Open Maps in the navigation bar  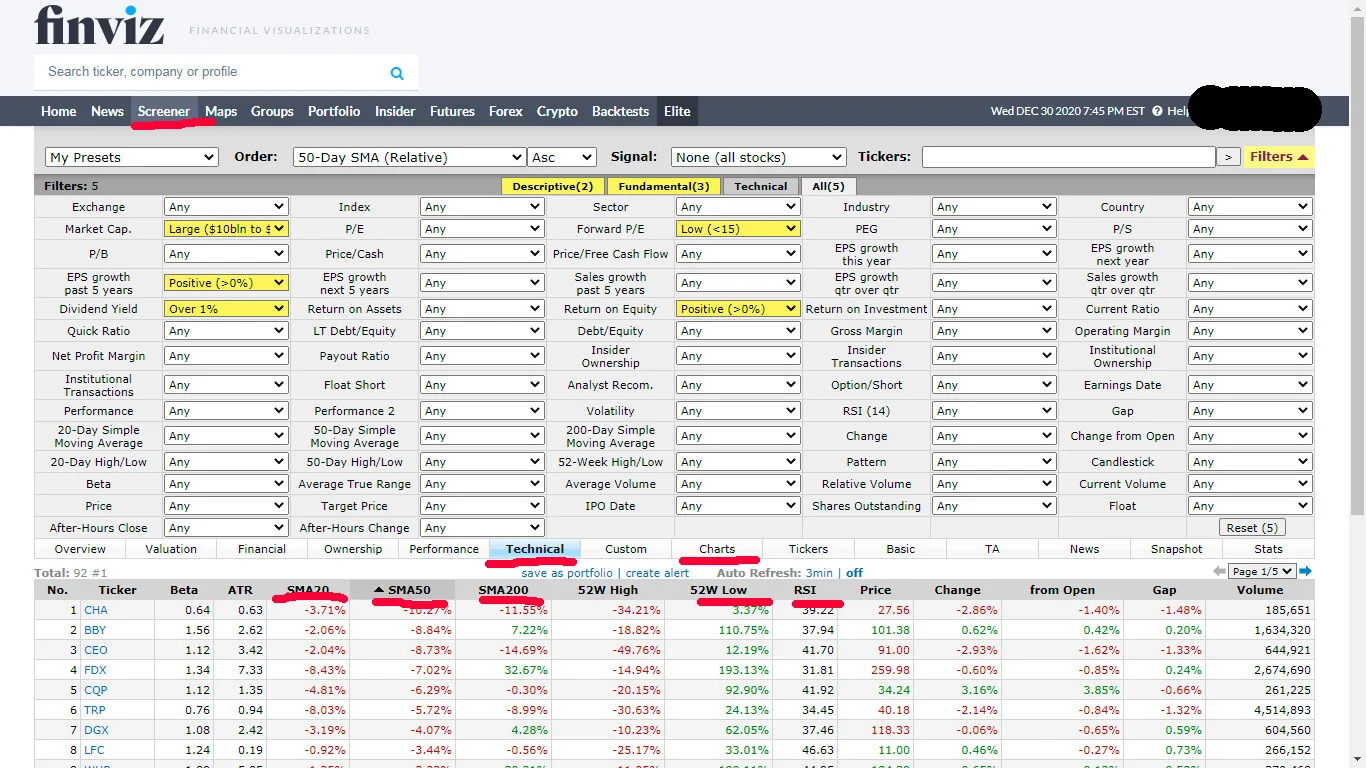[x=221, y=111]
